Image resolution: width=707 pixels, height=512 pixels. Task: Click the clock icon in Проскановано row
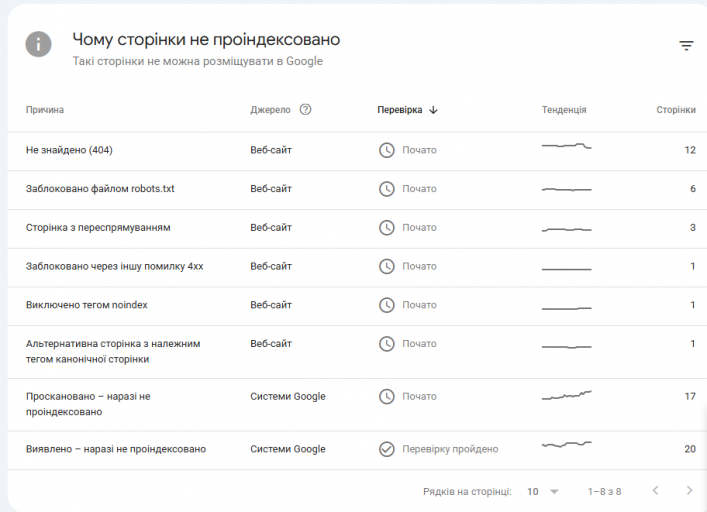386,397
